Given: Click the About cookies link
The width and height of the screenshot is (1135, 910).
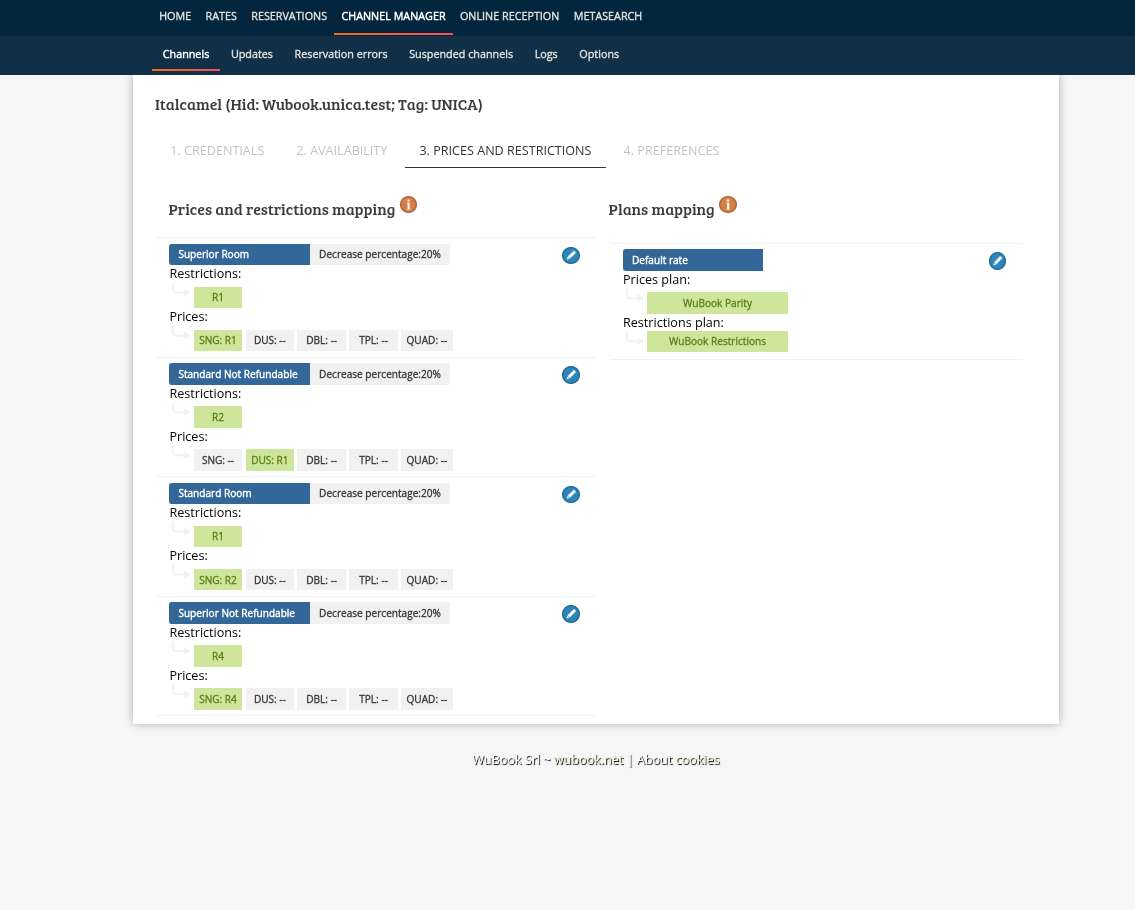Looking at the screenshot, I should (679, 760).
